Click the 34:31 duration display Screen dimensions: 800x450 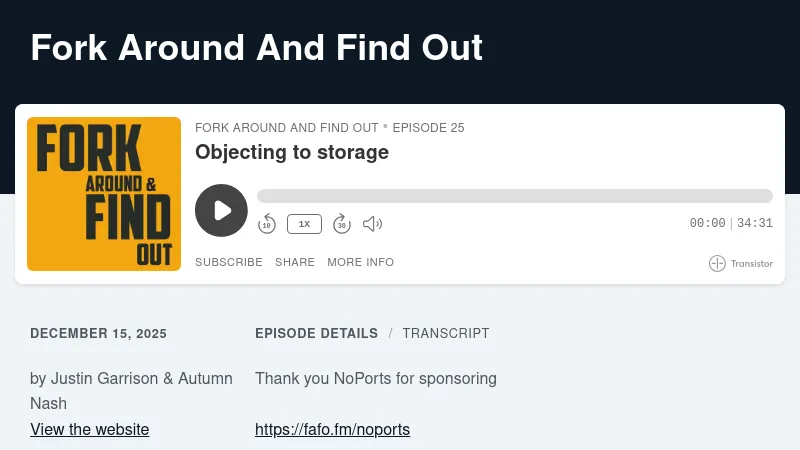point(755,224)
